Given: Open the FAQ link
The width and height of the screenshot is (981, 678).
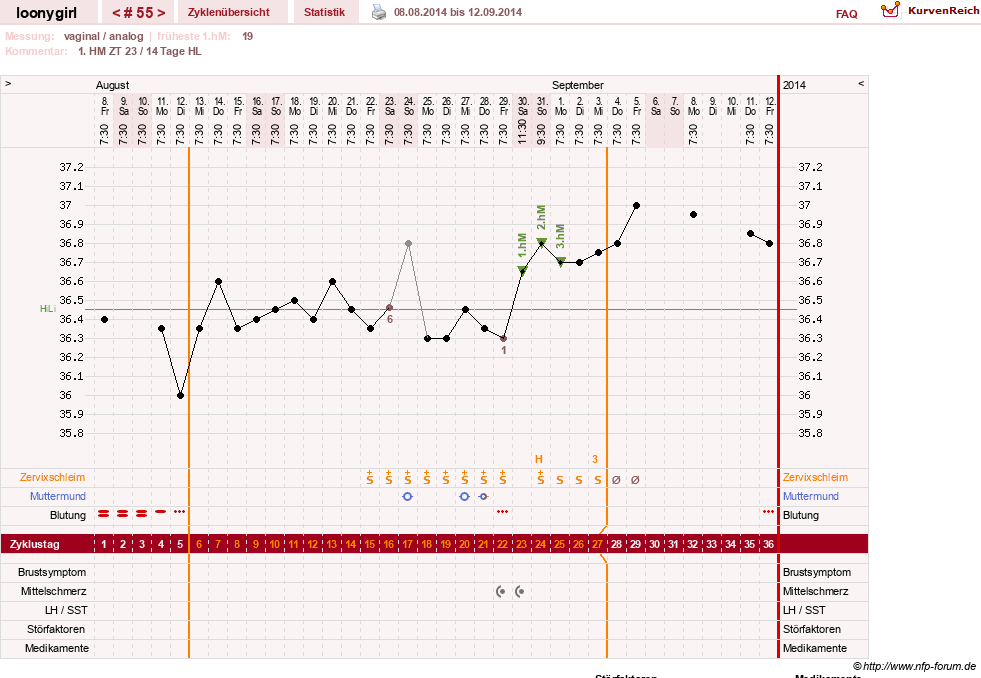Looking at the screenshot, I should click(x=846, y=14).
